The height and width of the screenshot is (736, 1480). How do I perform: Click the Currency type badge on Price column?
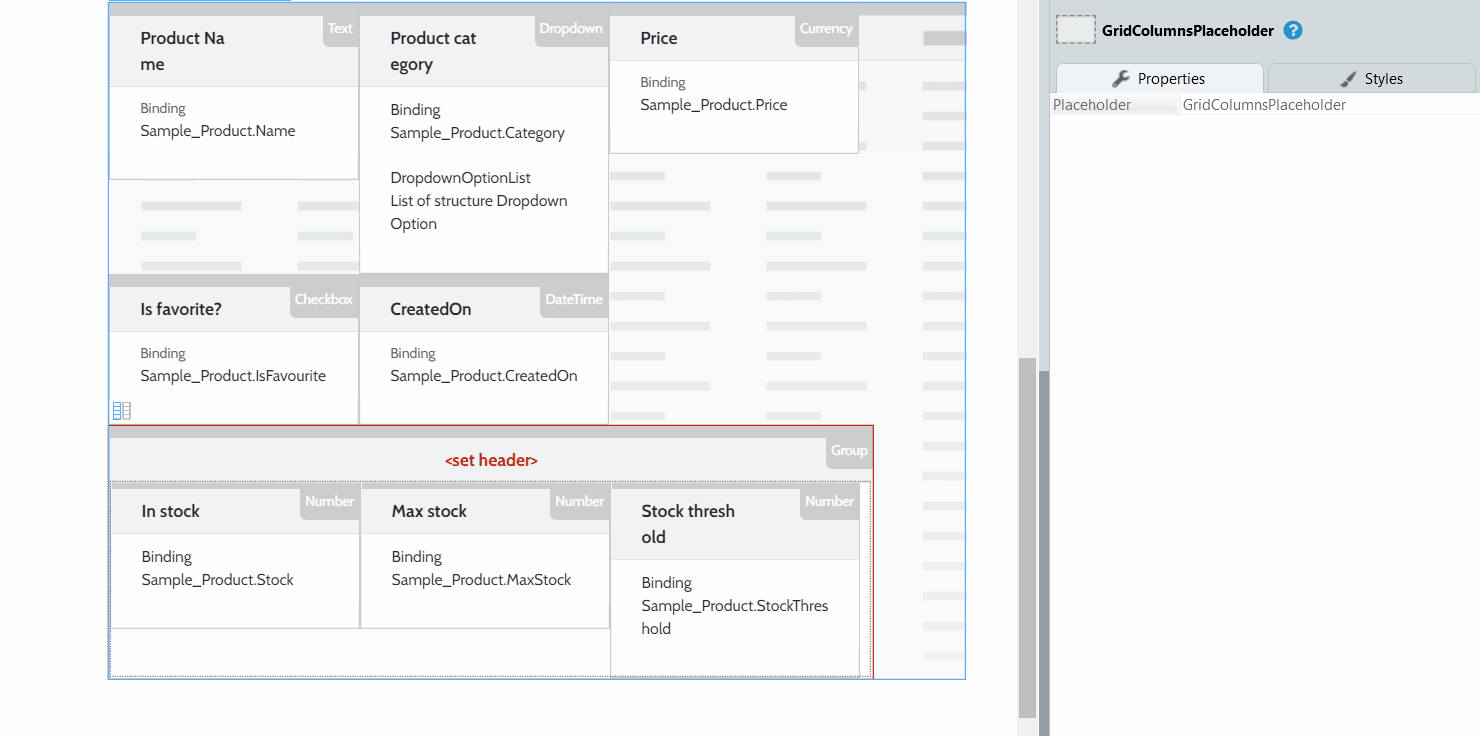pyautogui.click(x=825, y=29)
